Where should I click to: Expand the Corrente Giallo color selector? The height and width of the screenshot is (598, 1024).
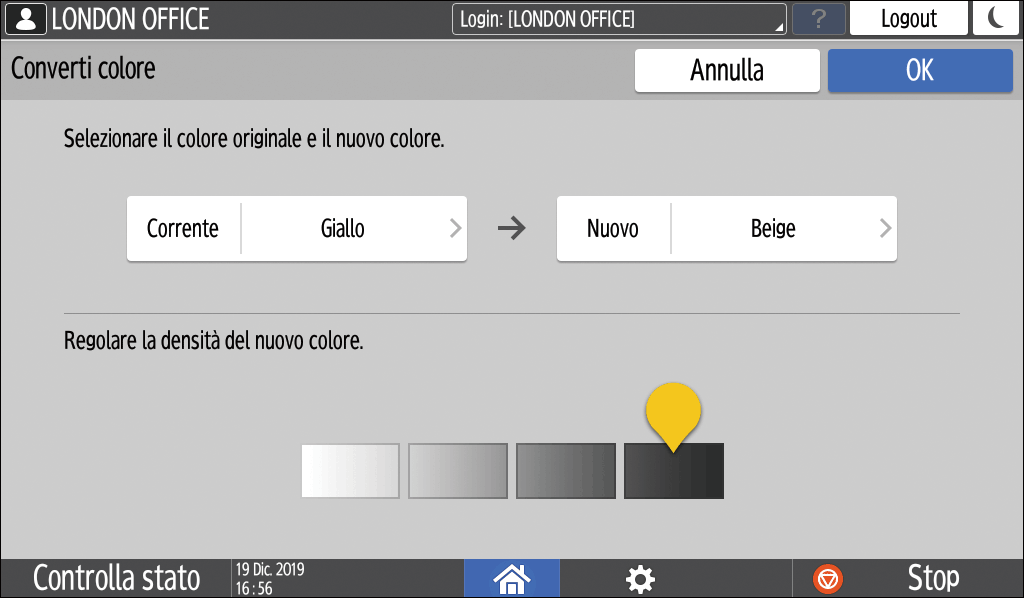coord(296,228)
